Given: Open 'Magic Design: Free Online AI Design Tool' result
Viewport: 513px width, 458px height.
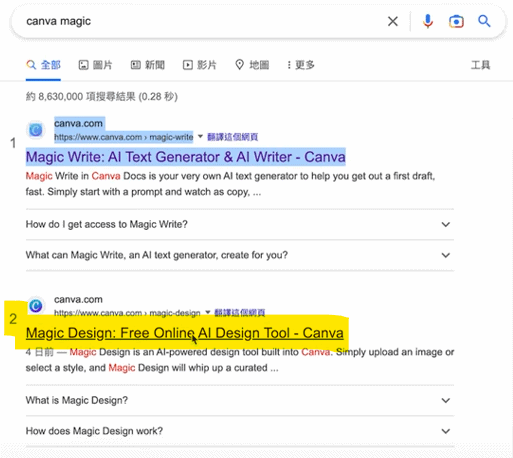Looking at the screenshot, I should pos(185,333).
